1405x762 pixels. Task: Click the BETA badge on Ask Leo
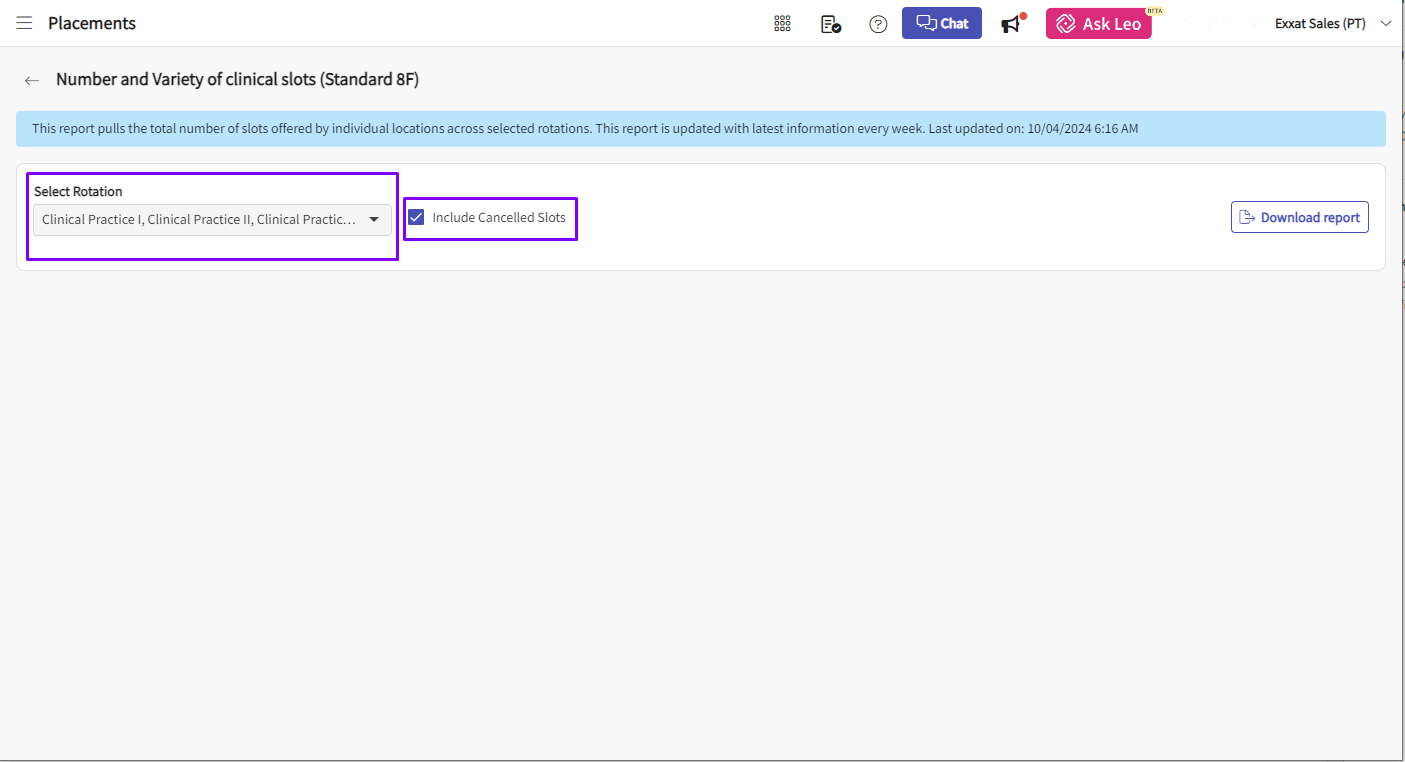pos(1155,11)
